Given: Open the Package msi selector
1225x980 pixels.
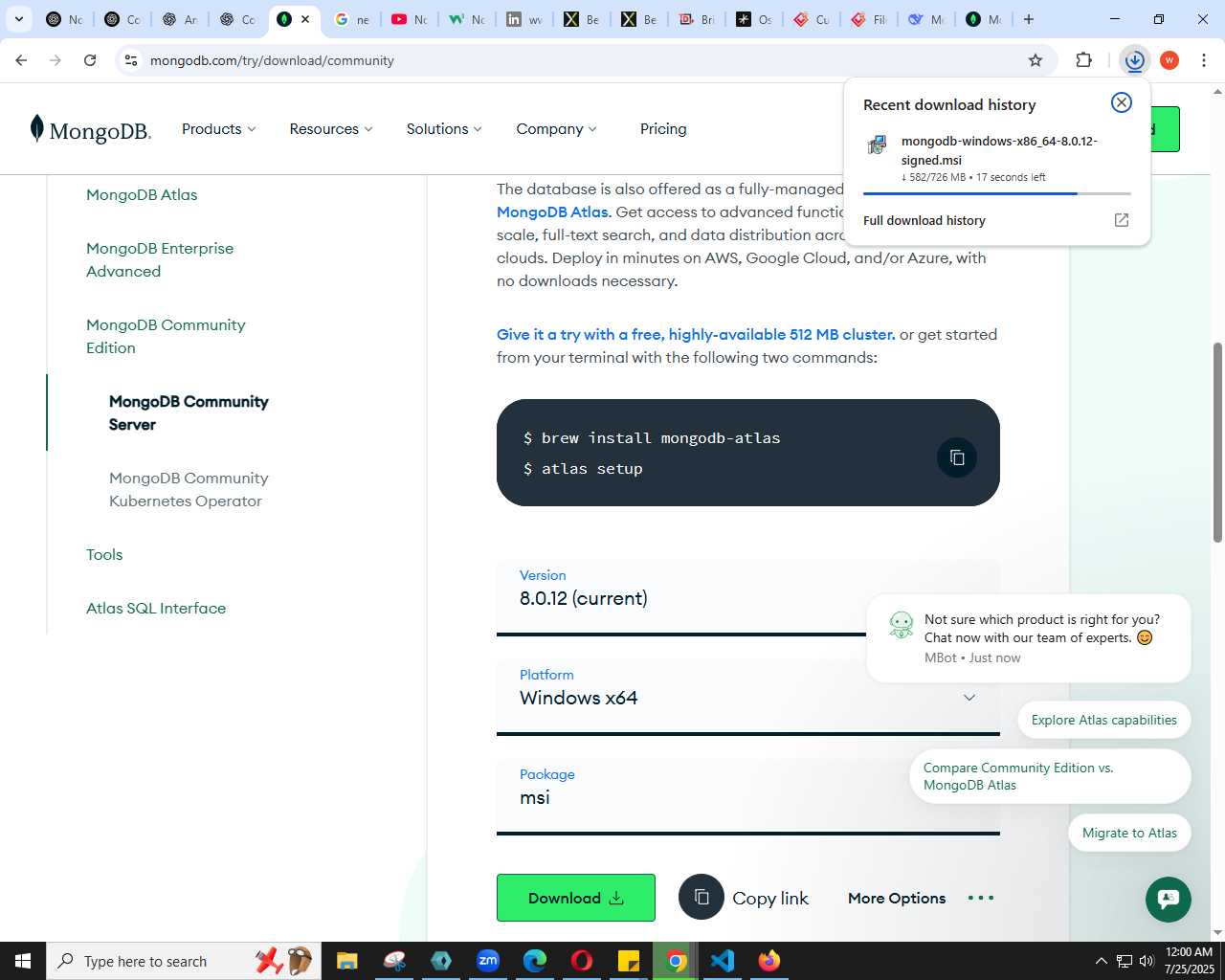Looking at the screenshot, I should 748,797.
